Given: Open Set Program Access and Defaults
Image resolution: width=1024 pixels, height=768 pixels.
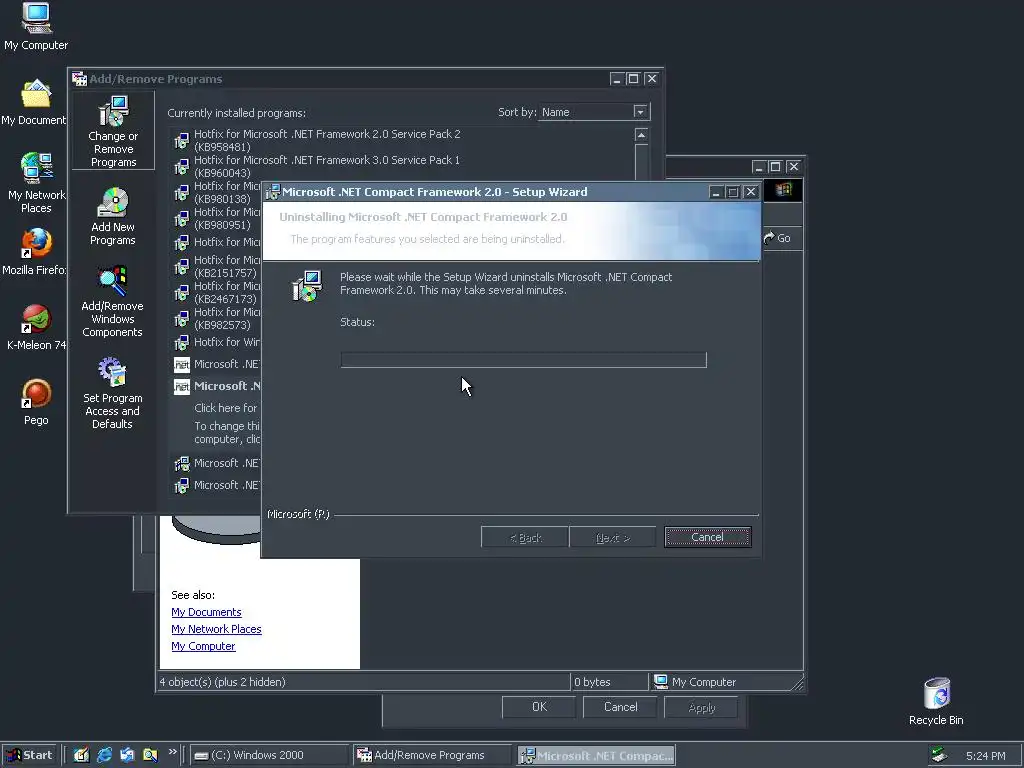Looking at the screenshot, I should pyautogui.click(x=113, y=393).
